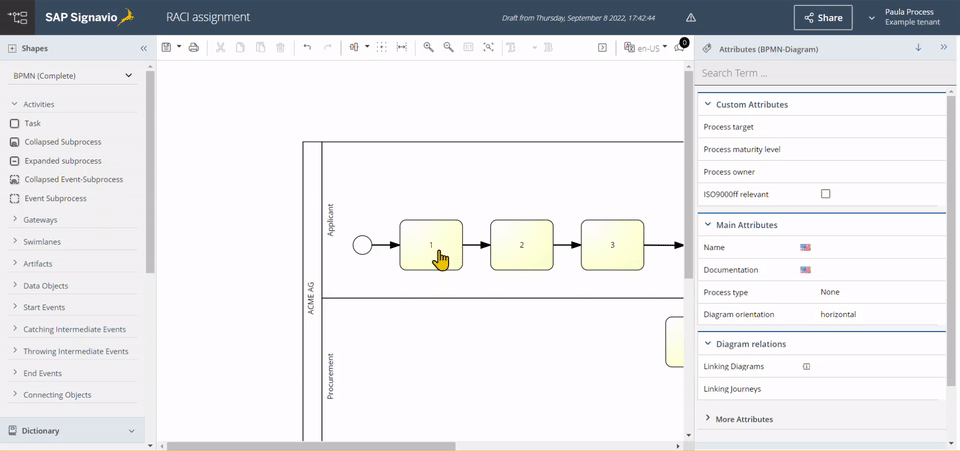
Task: Expand the Gateways shape category
Action: coord(40,220)
